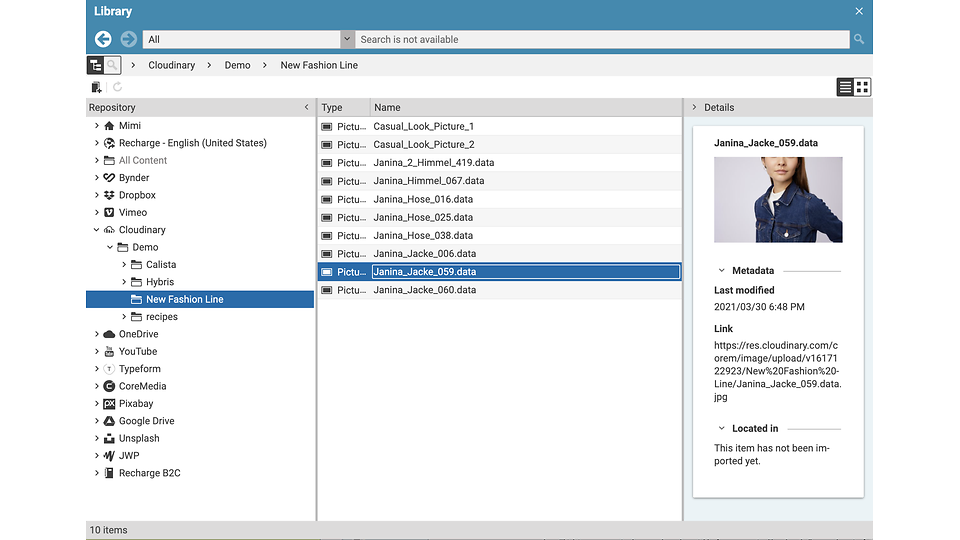The height and width of the screenshot is (540, 960).
Task: Select the Bynder icon
Action: 109,178
